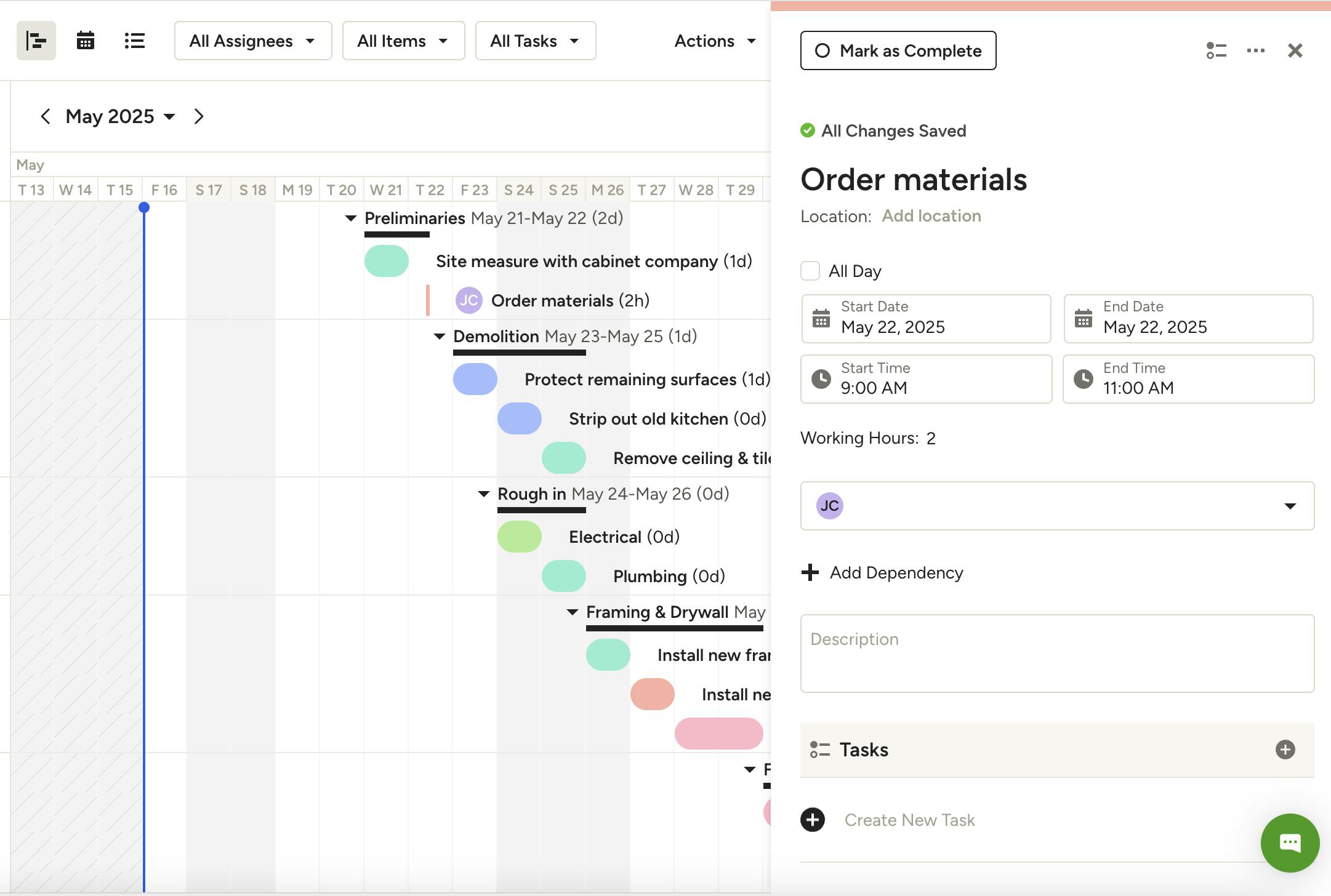Click the task checklist icon in panel header

(1216, 50)
